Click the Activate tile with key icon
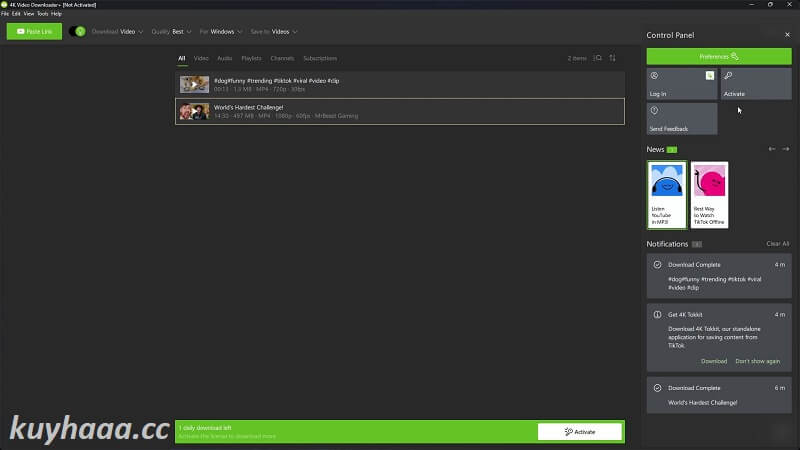 coord(756,84)
